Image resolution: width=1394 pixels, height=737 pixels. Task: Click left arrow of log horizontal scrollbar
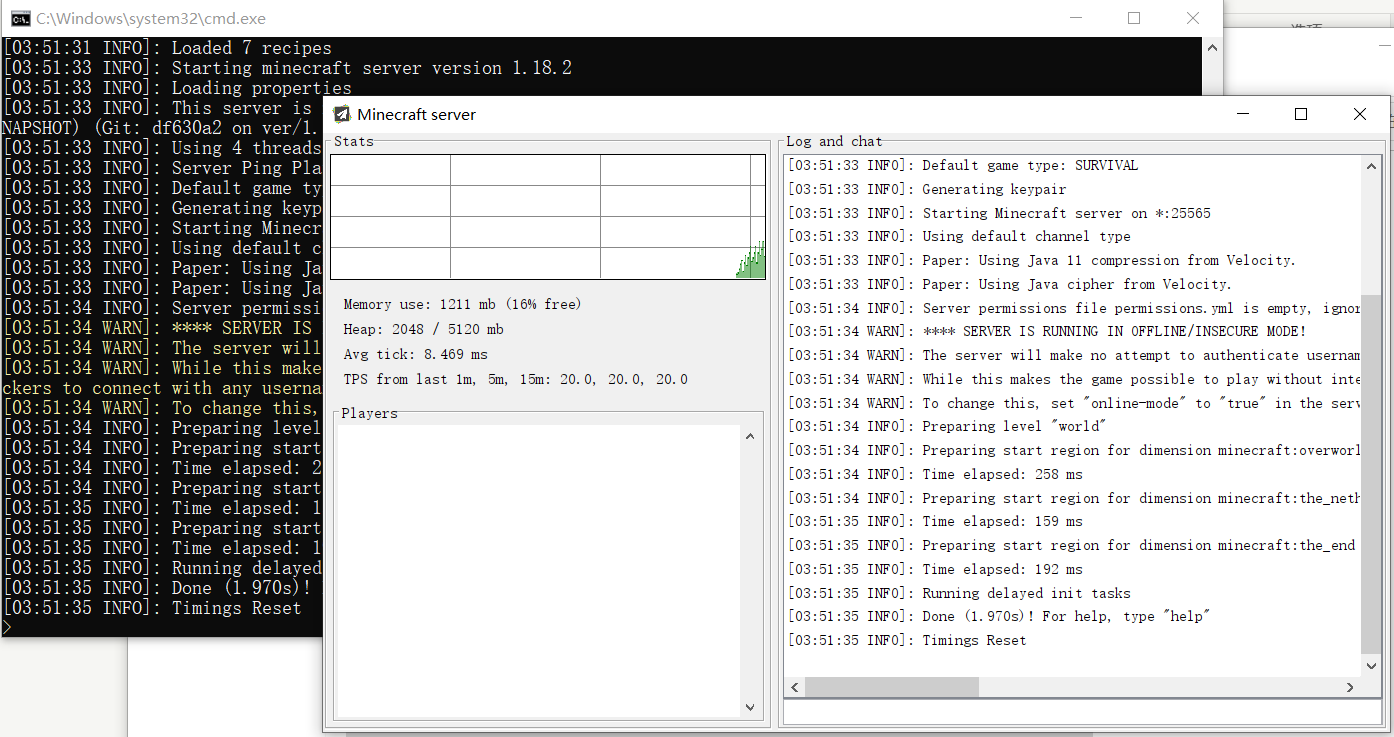796,688
